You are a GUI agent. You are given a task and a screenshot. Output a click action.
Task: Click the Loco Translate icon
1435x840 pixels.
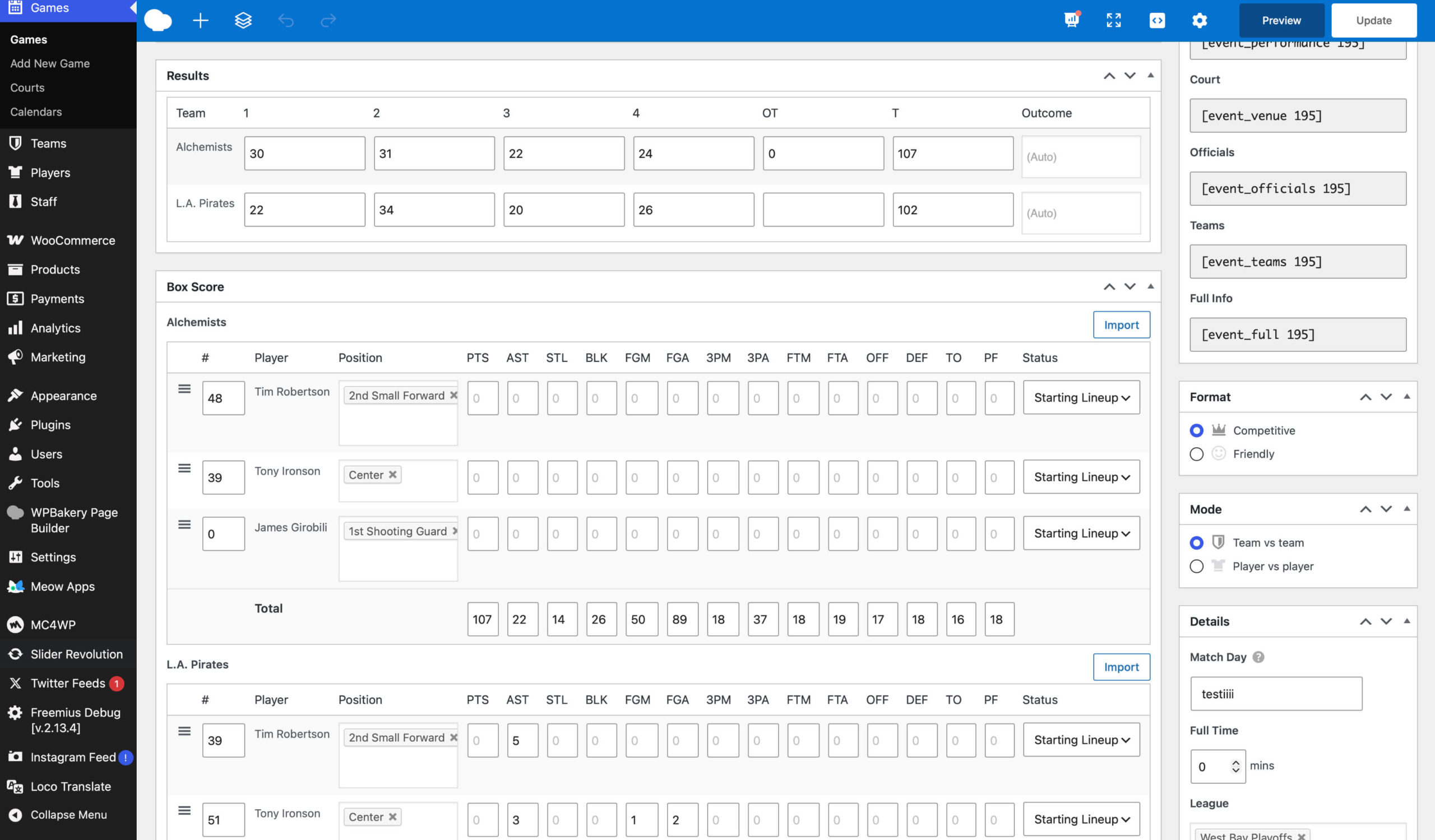coord(15,787)
